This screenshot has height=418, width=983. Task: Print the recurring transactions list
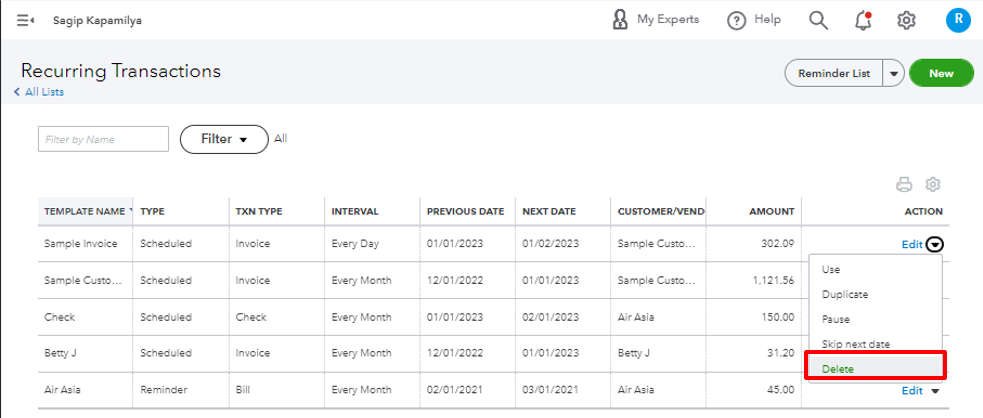[904, 184]
